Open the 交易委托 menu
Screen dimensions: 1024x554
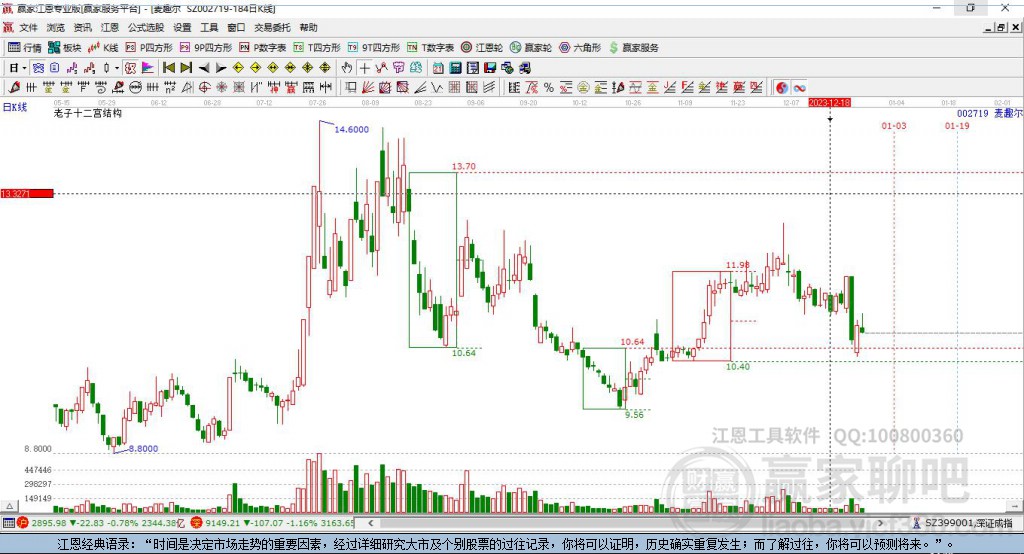tap(272, 27)
